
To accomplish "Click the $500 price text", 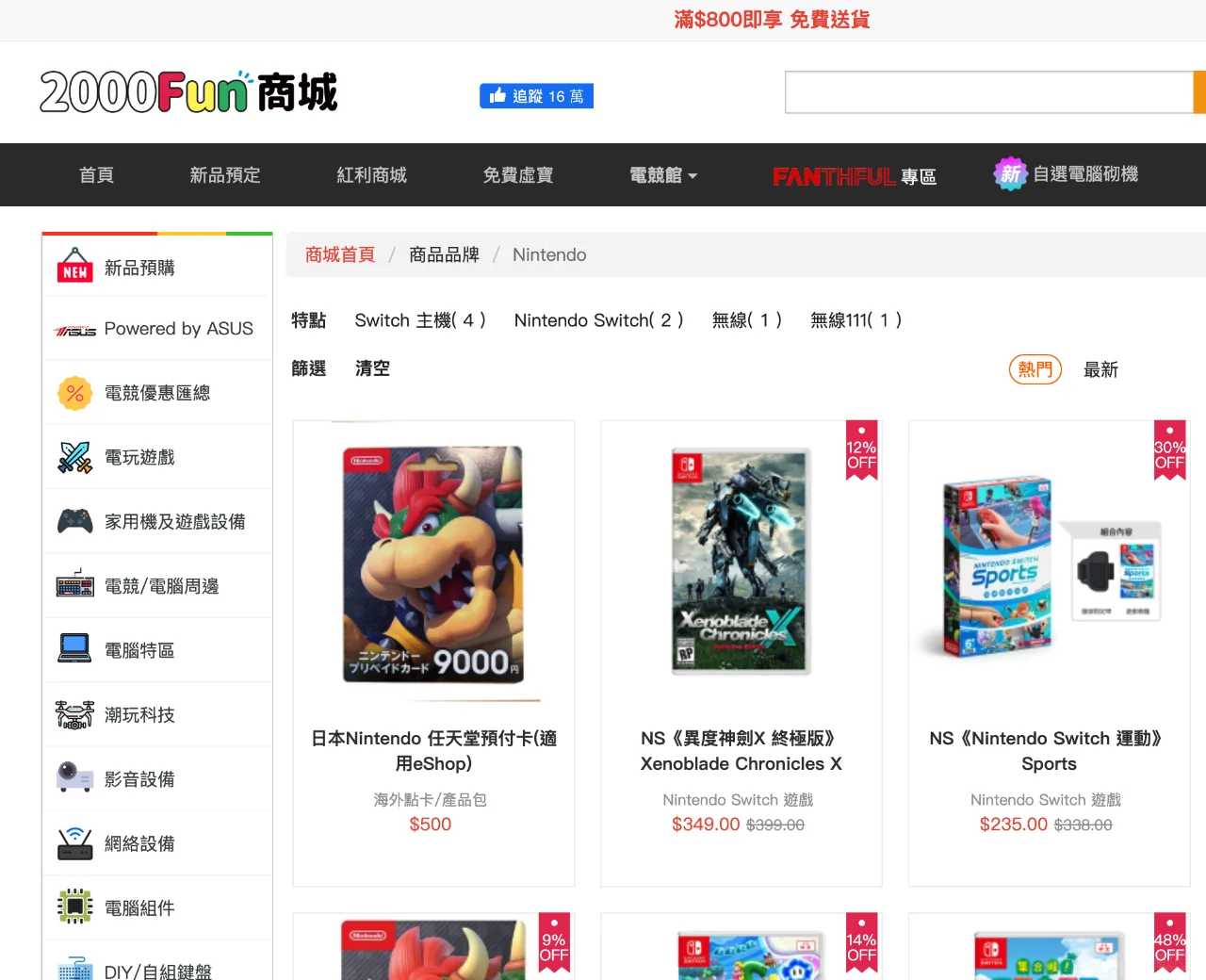I will coord(431,824).
